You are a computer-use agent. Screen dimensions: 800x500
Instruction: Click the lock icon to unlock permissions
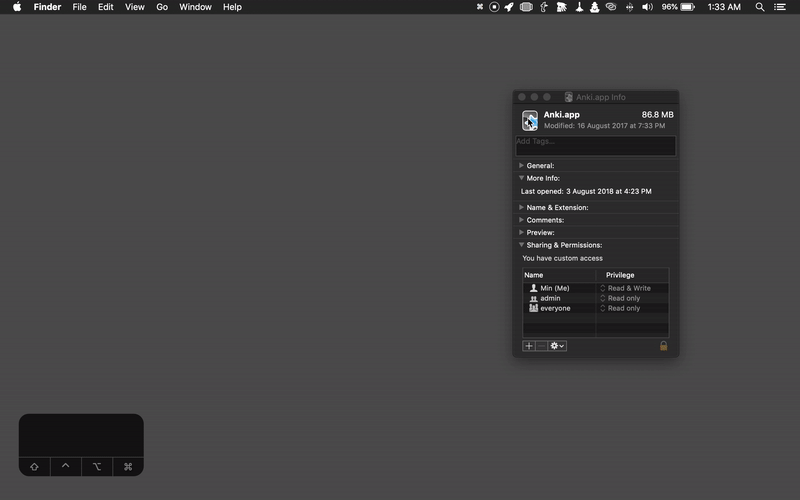tap(663, 346)
